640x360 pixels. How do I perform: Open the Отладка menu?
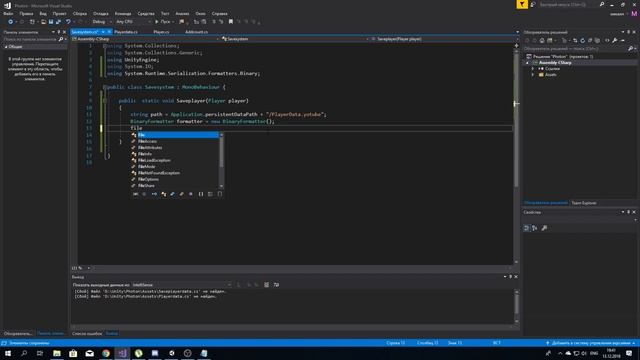101,13
